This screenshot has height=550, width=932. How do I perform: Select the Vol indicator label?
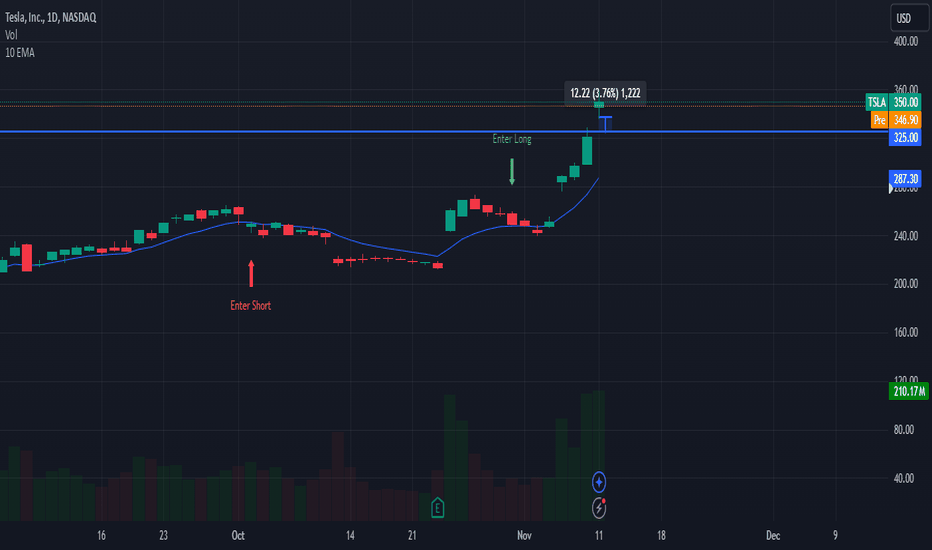tap(11, 35)
